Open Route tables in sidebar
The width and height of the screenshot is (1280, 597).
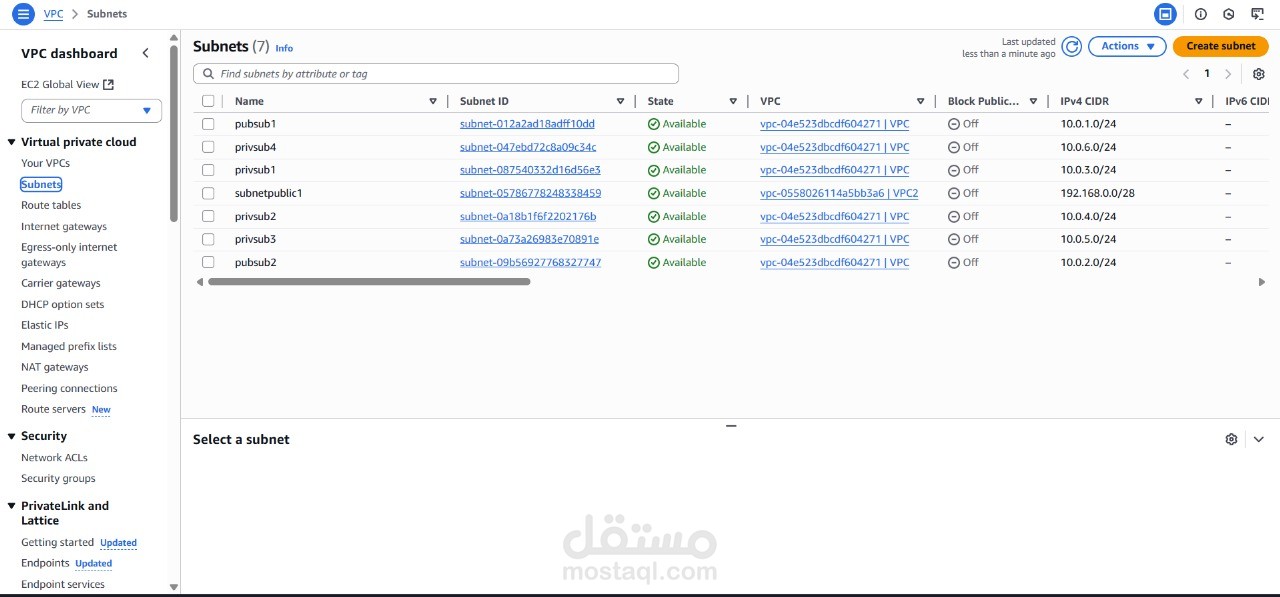point(51,205)
